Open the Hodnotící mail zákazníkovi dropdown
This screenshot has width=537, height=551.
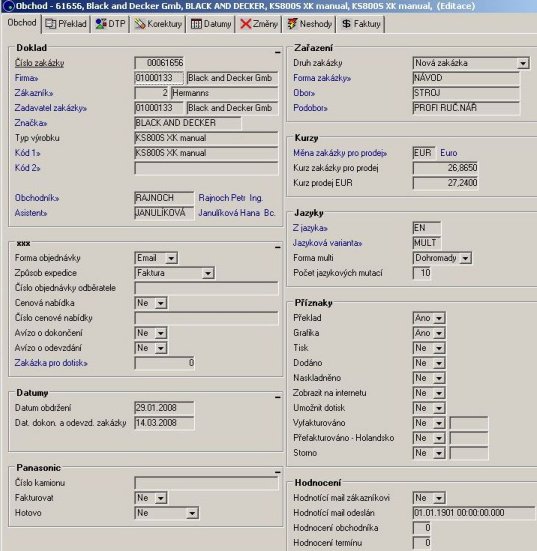(439, 498)
